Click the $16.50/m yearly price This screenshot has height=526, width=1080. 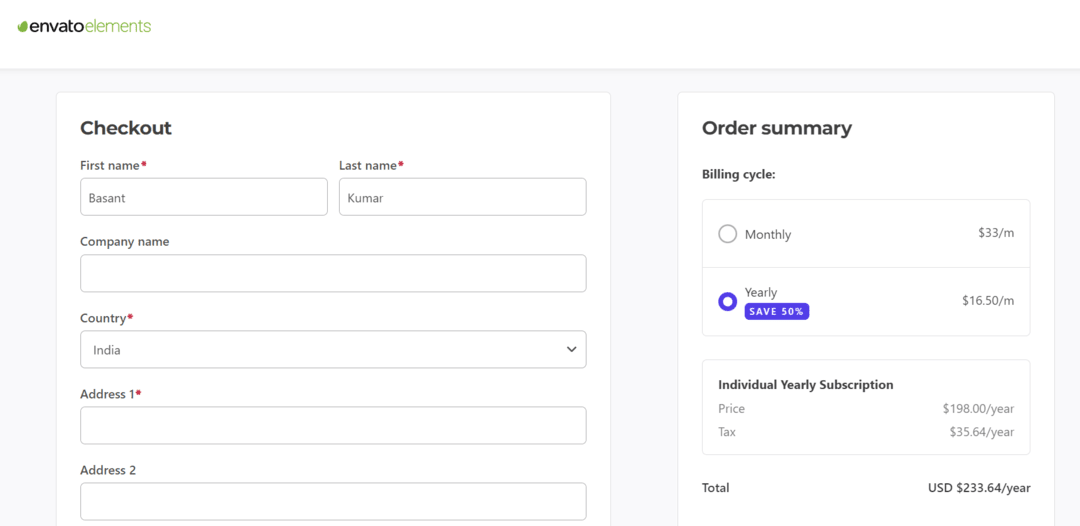tap(987, 301)
